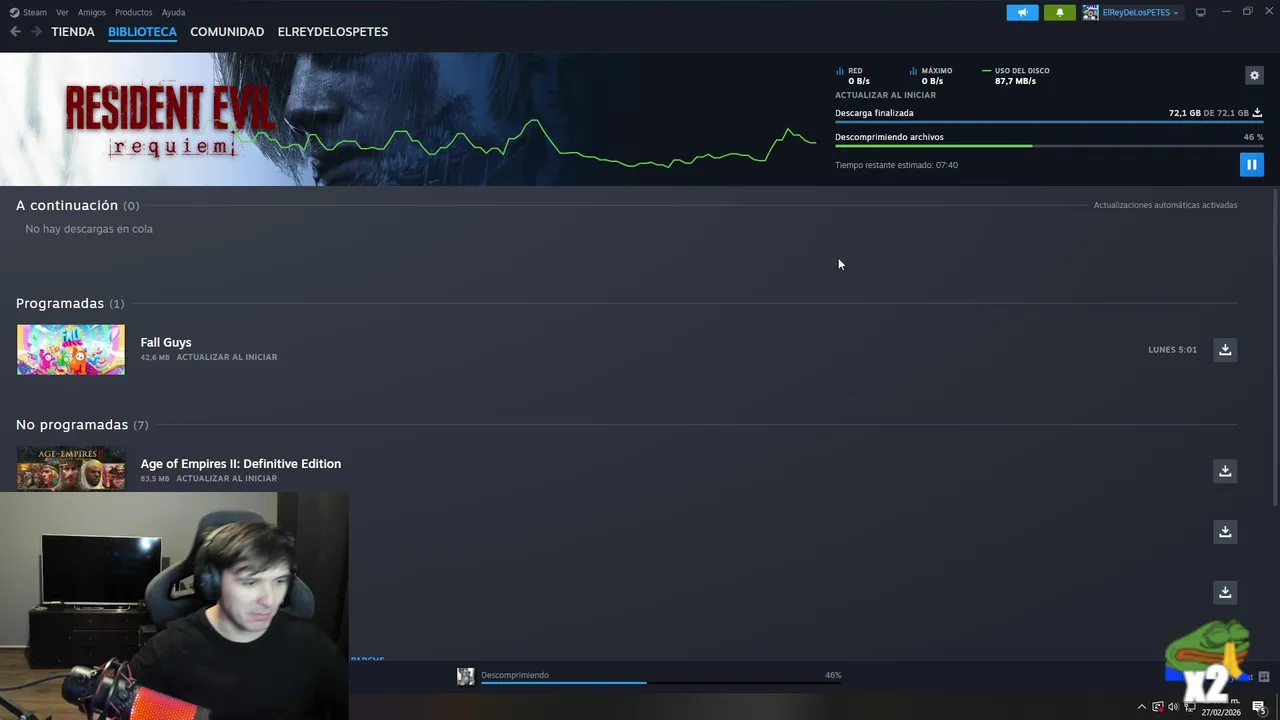Click the taskbar date 27/02/2026
This screenshot has height=720, width=1280.
pyautogui.click(x=1221, y=712)
